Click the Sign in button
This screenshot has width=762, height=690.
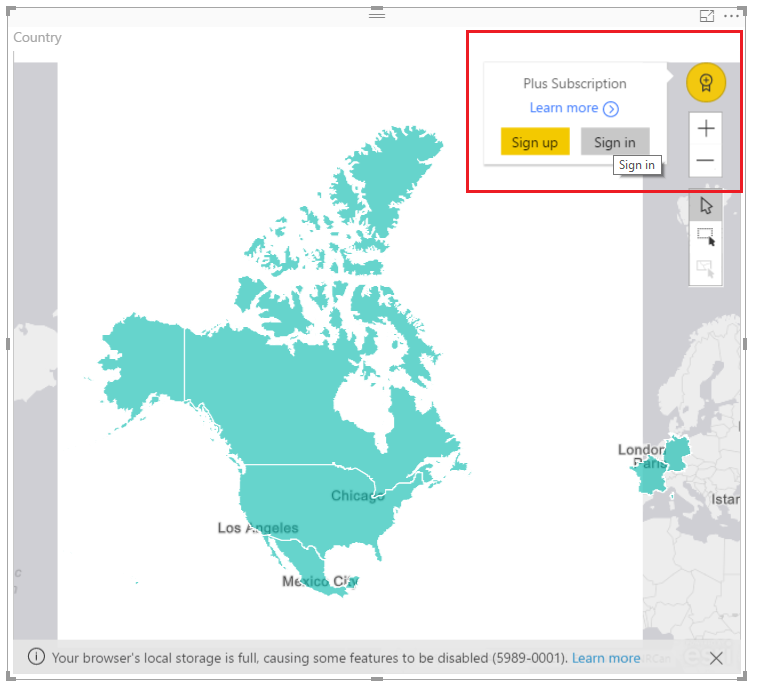615,142
